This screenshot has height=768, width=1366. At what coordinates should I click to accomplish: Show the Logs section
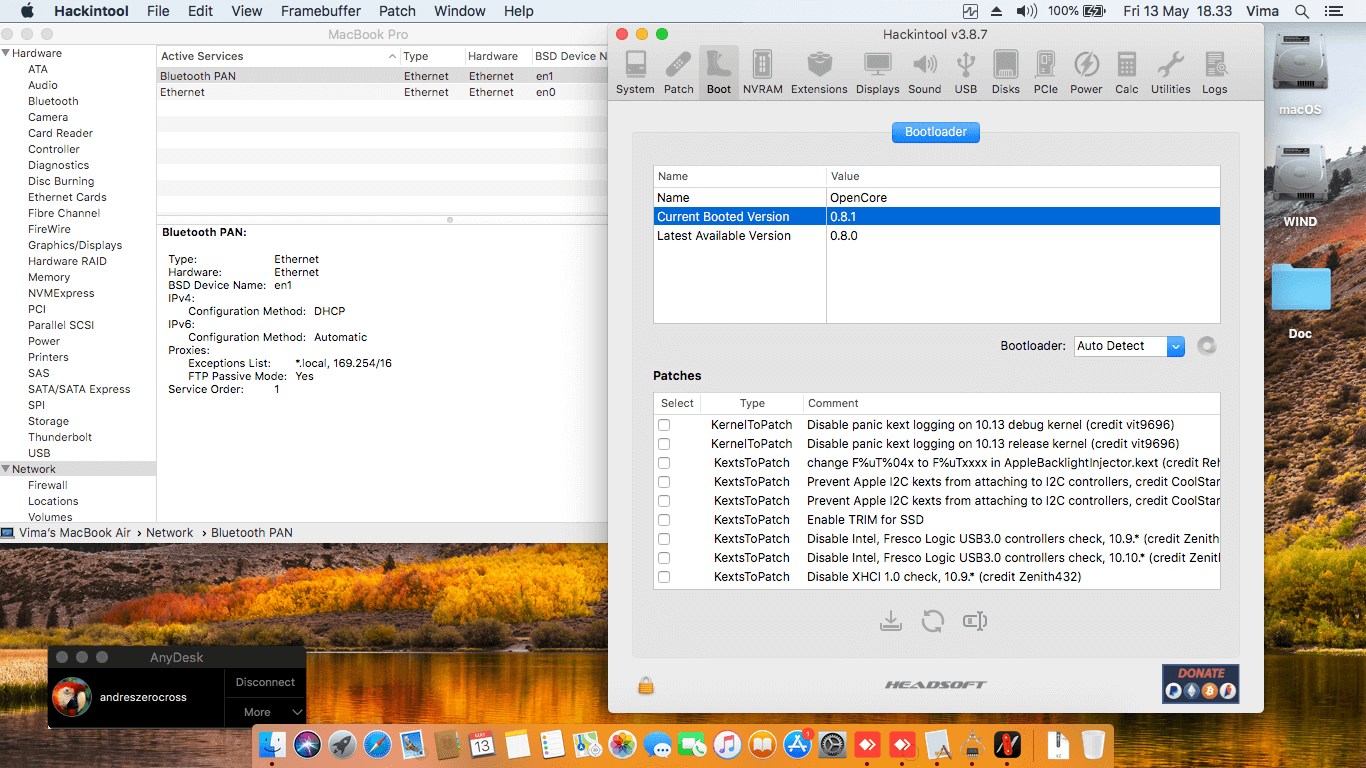pos(1215,72)
